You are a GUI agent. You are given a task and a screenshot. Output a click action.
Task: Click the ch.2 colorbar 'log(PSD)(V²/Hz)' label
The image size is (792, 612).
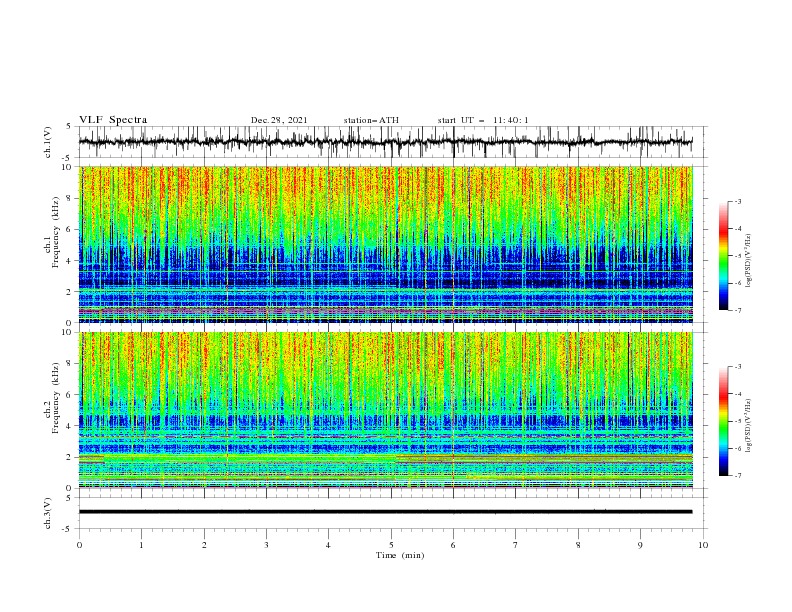click(x=748, y=426)
